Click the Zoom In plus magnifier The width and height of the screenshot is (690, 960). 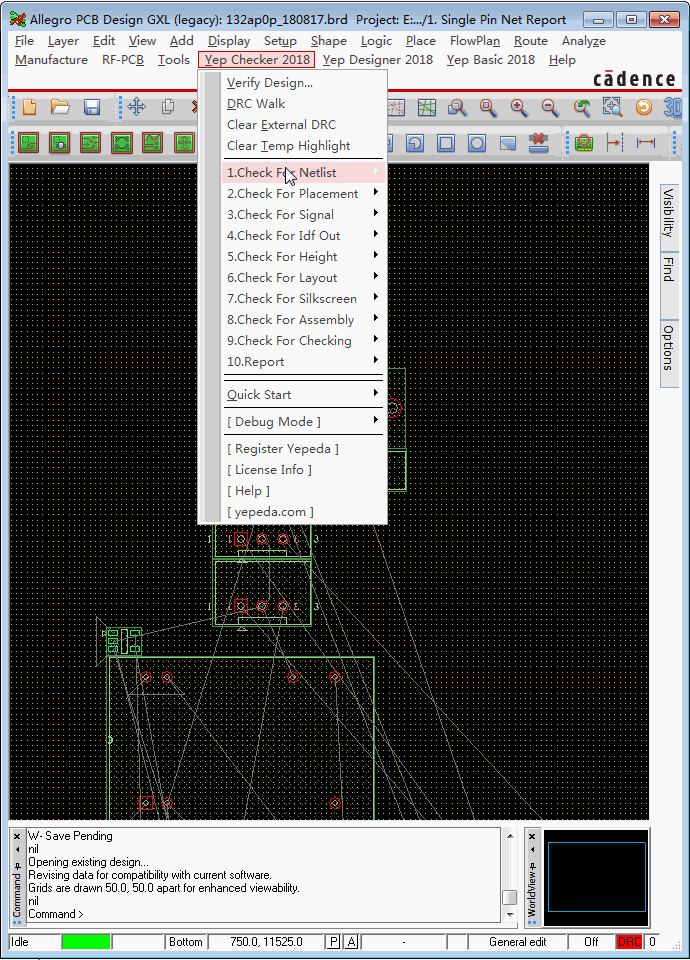519,108
